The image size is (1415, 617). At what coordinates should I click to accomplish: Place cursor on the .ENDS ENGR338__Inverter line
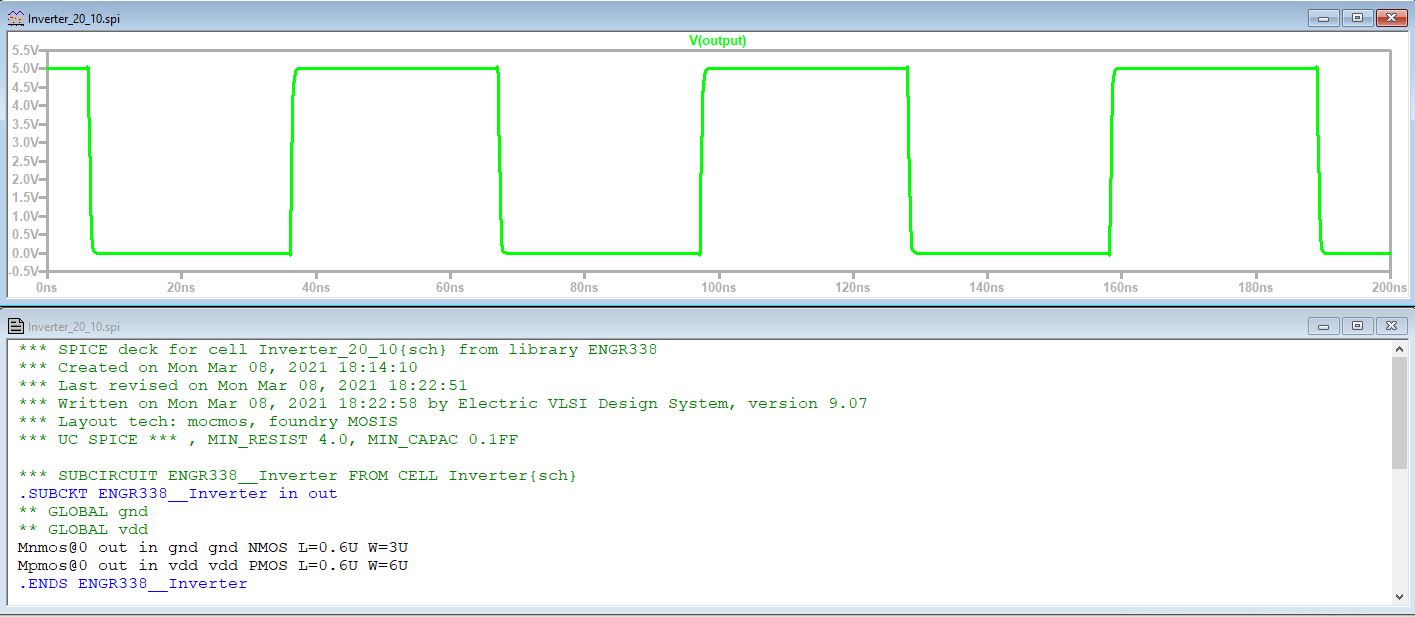(x=133, y=583)
